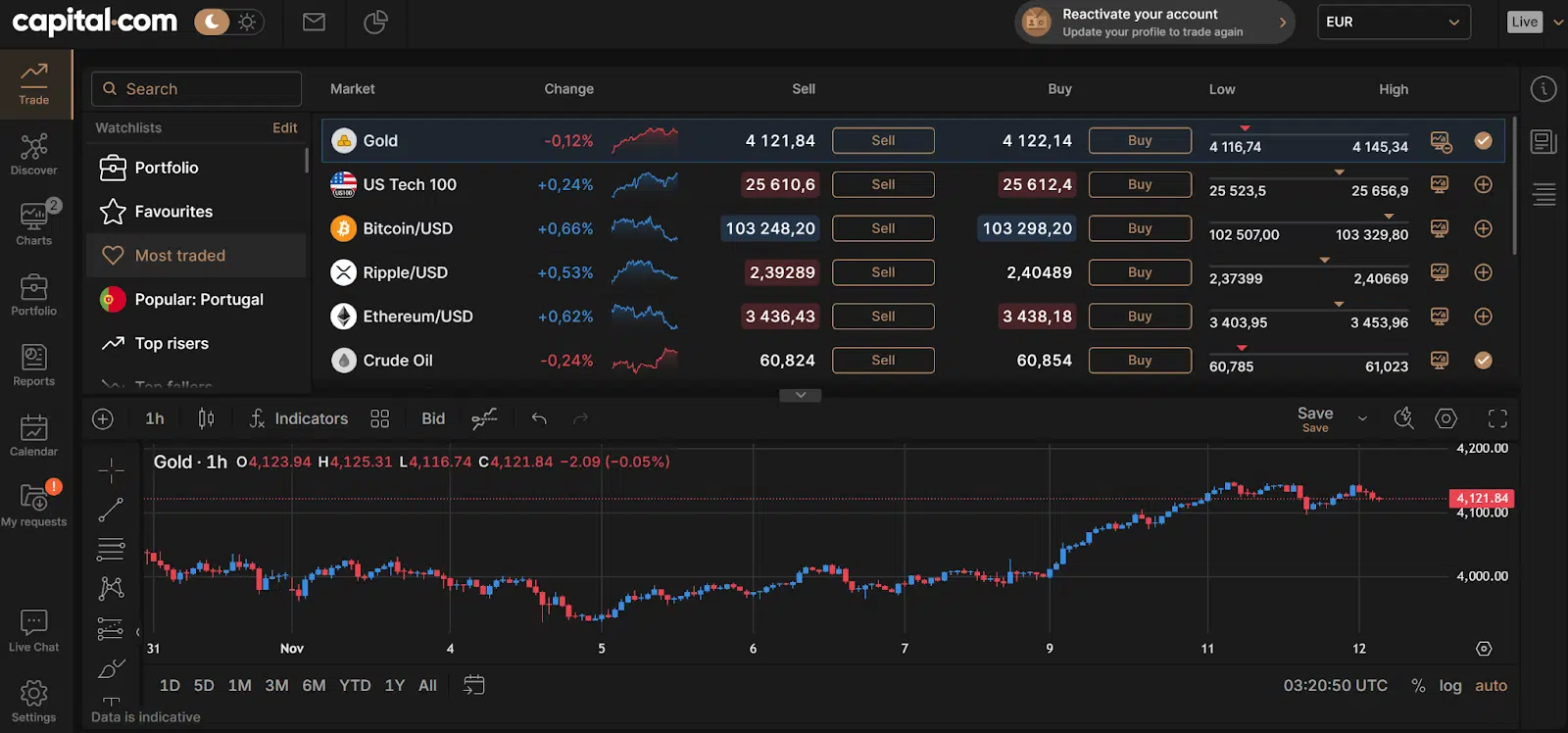
Task: Switch to the 1Y chart range
Action: tap(395, 686)
